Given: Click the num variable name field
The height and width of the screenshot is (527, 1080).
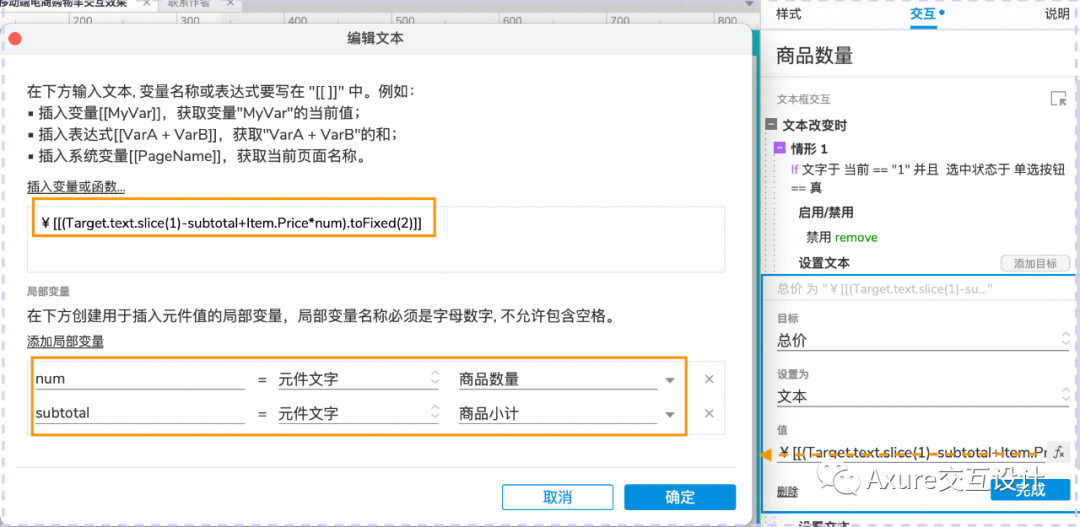Looking at the screenshot, I should tap(140, 379).
